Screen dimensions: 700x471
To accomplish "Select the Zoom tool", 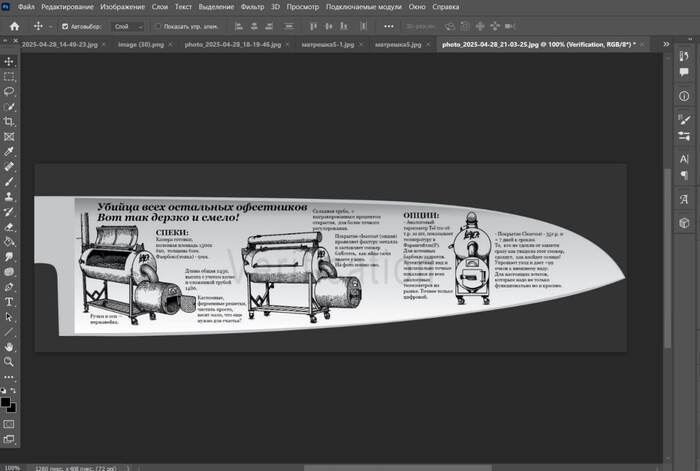I will (9, 361).
